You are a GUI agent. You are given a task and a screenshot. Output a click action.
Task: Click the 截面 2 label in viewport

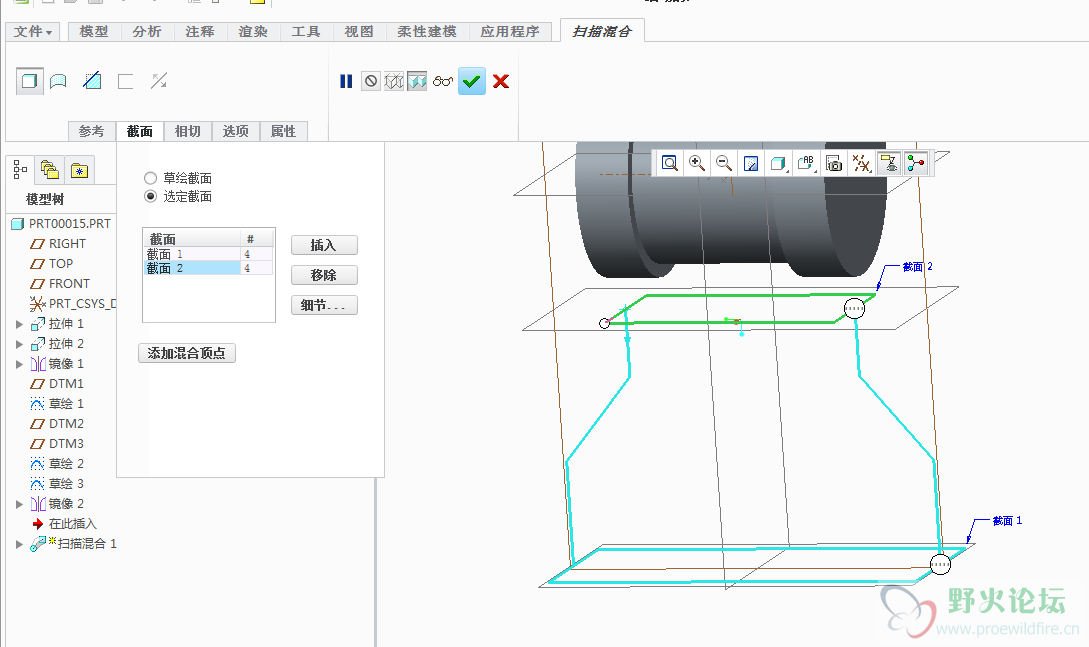point(917,267)
